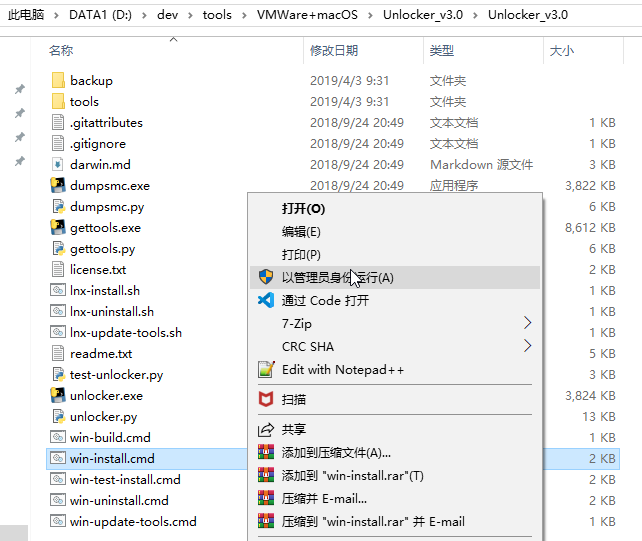
Task: Select 压缩并 E-mail... entry
Action: click(395, 498)
